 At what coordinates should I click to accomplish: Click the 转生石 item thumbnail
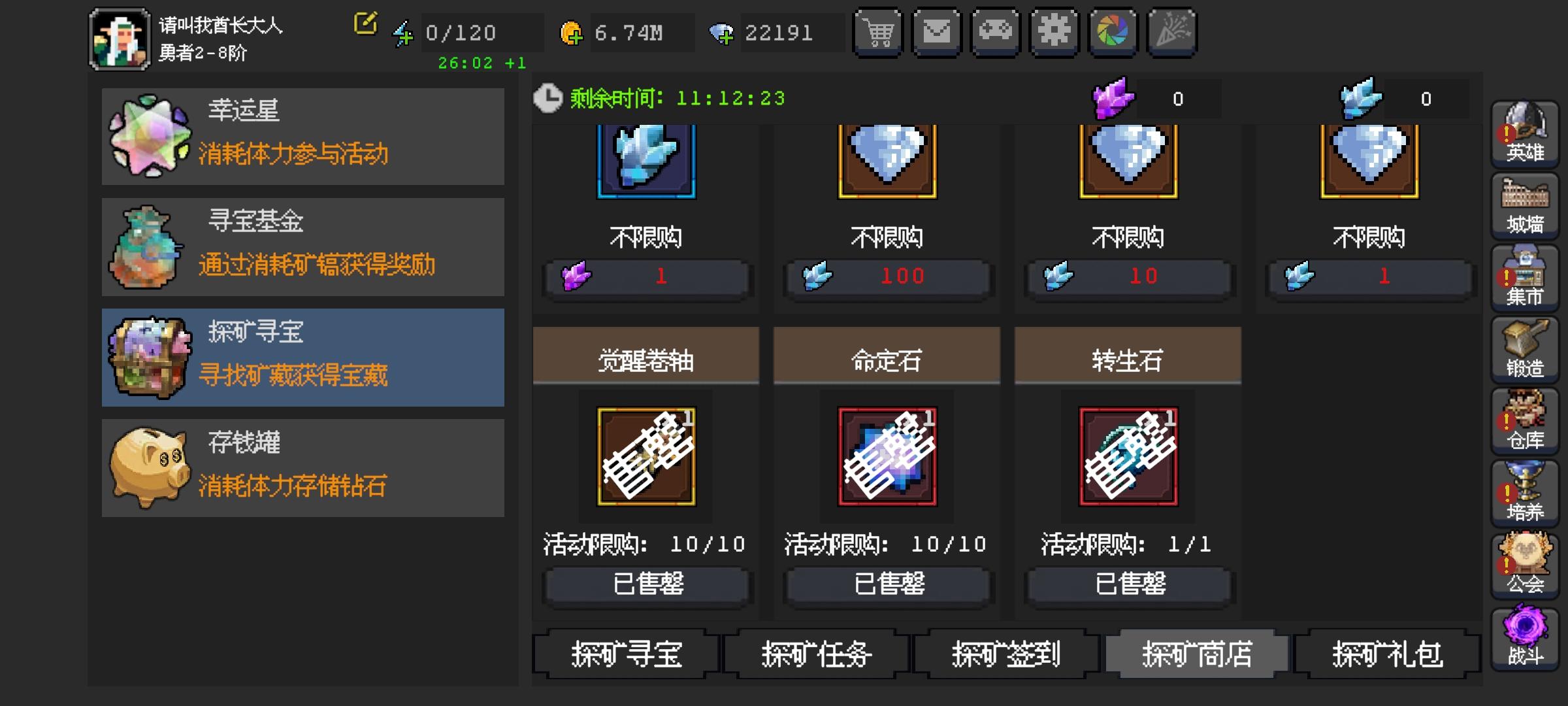coord(1128,456)
